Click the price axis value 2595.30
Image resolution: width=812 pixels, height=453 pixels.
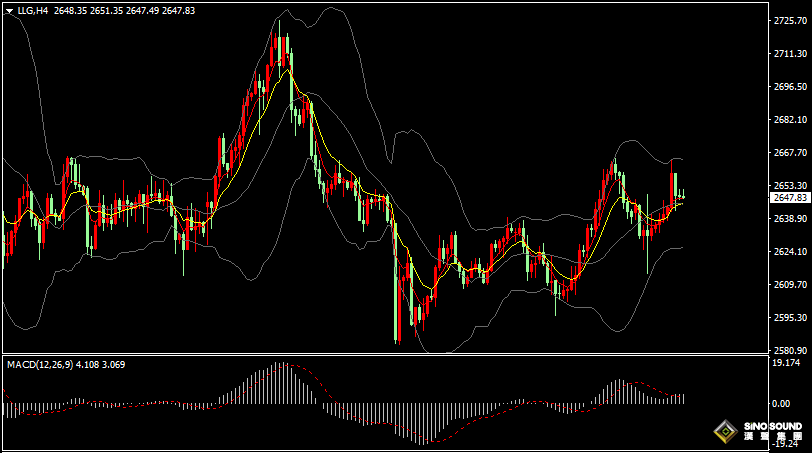pyautogui.click(x=790, y=317)
